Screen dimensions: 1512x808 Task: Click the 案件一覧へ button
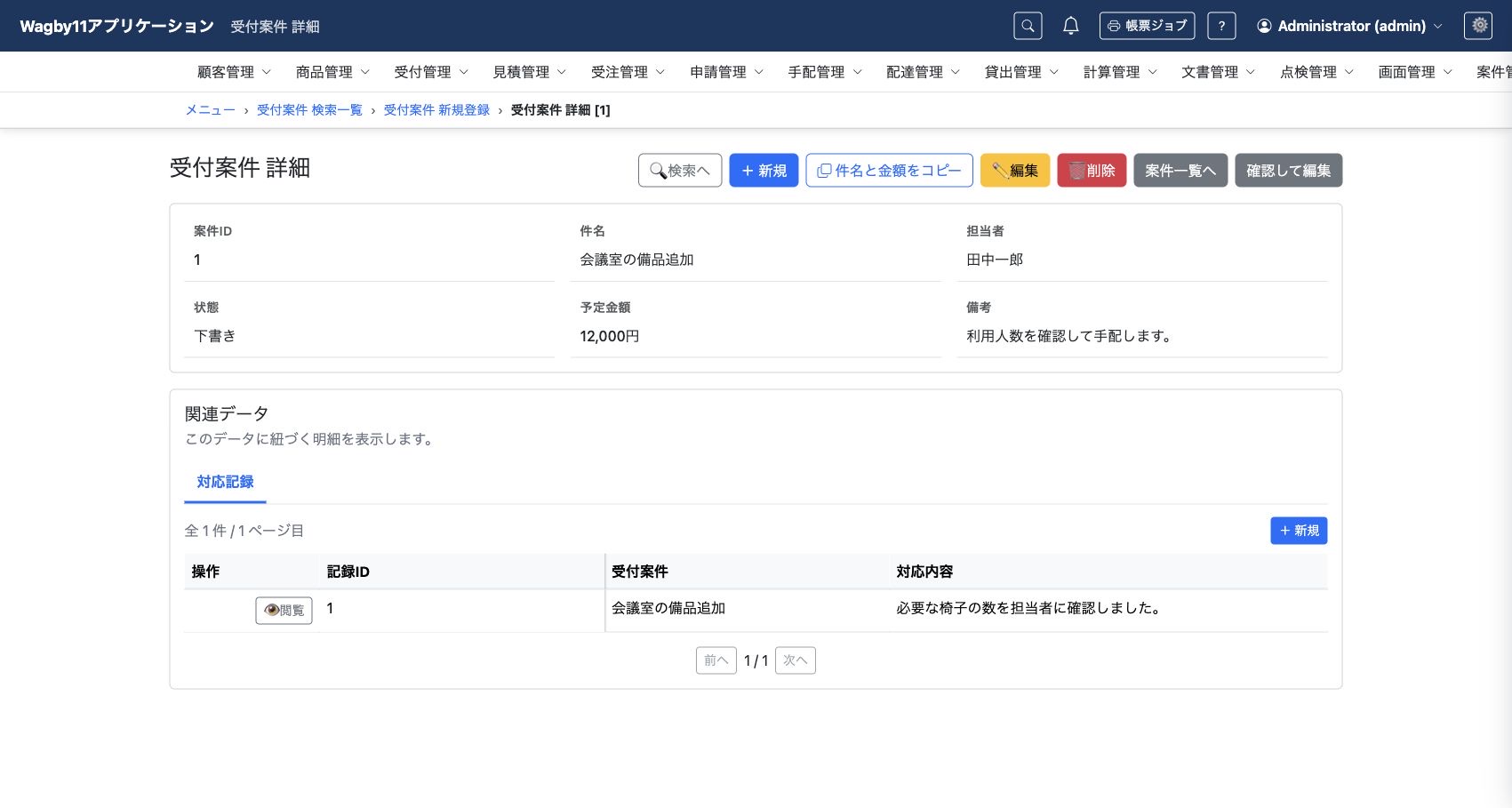[1180, 171]
